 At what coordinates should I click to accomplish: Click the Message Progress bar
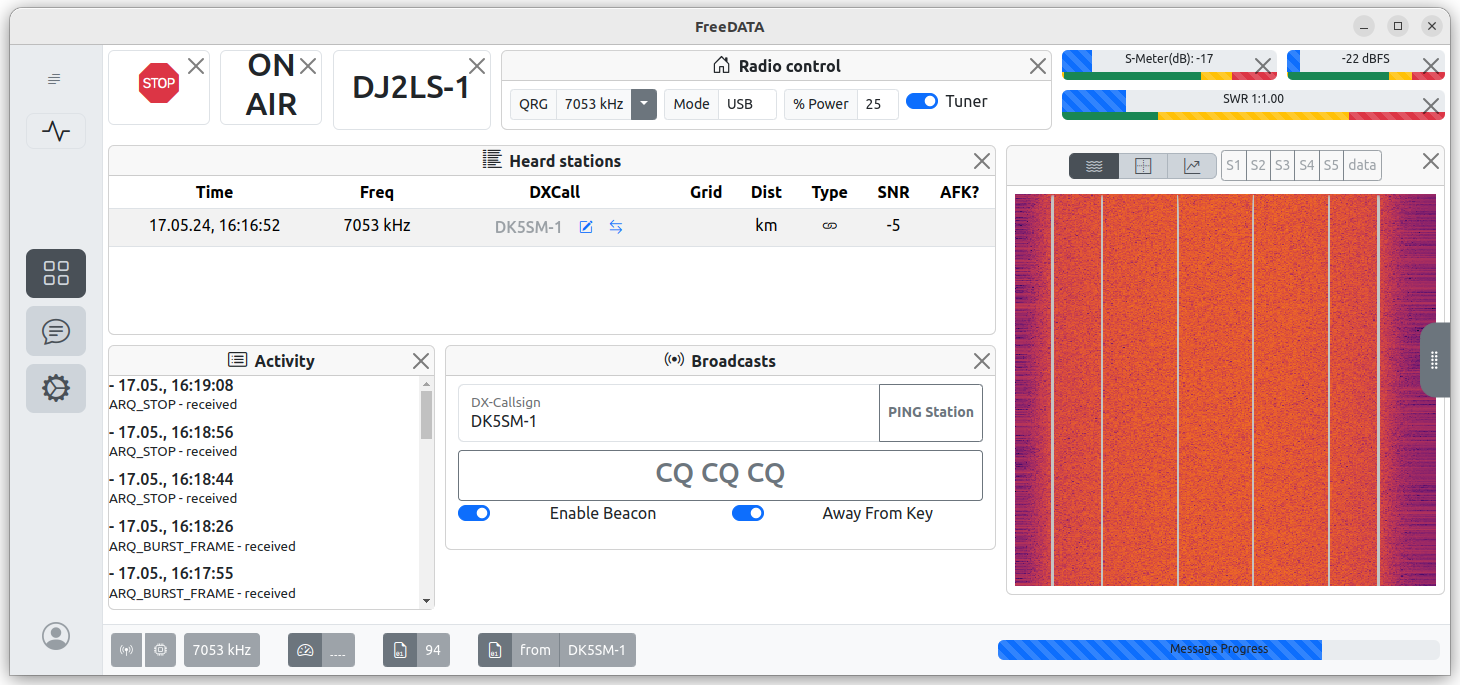point(1219,650)
